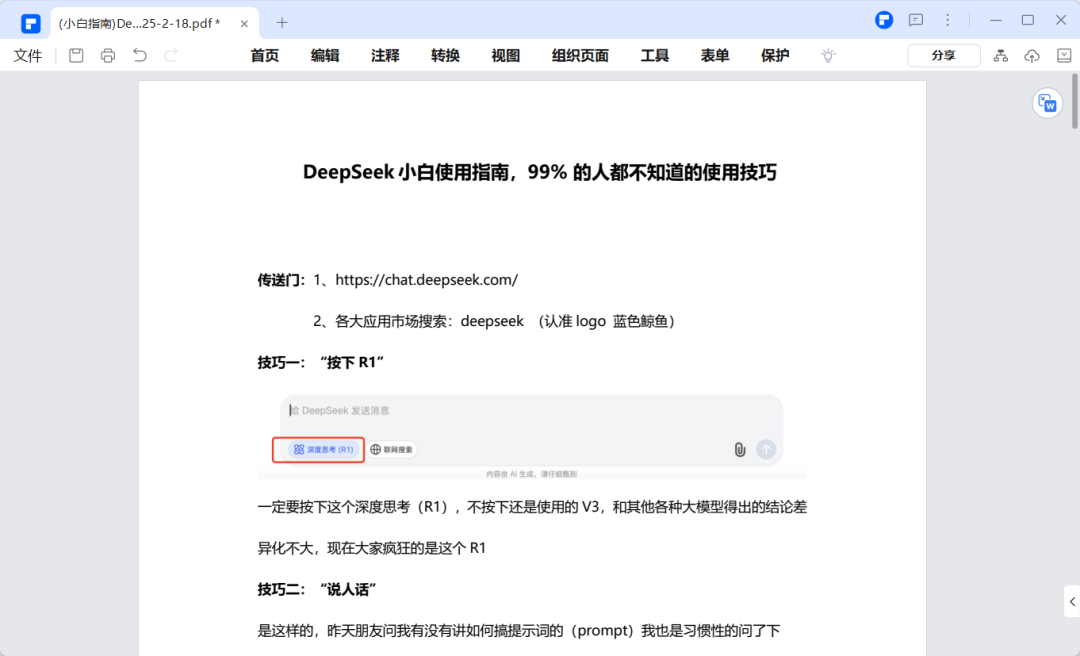Viewport: 1080px width, 656px height.
Task: Open the 文件 menu
Action: 28,56
